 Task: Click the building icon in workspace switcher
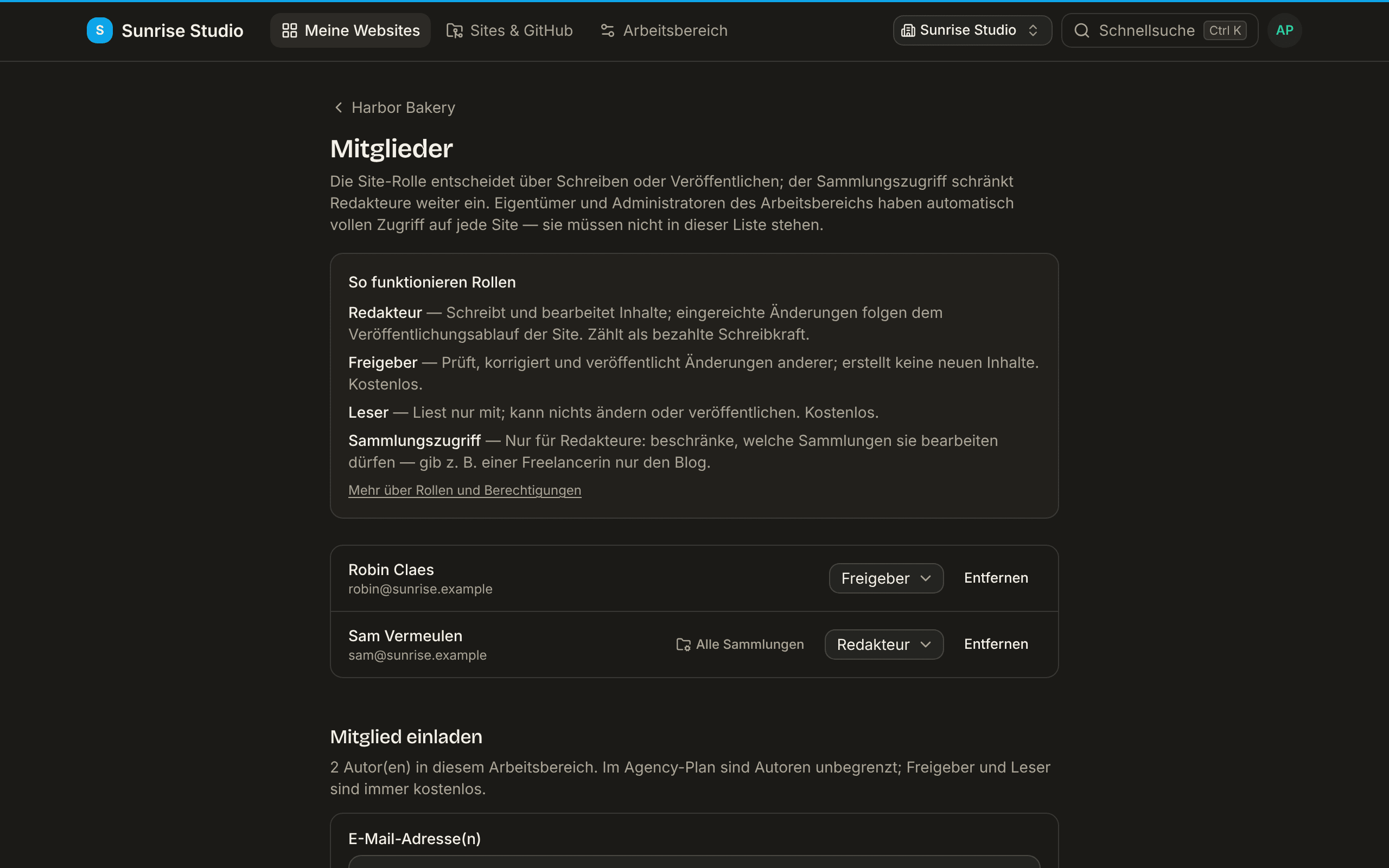[908, 30]
